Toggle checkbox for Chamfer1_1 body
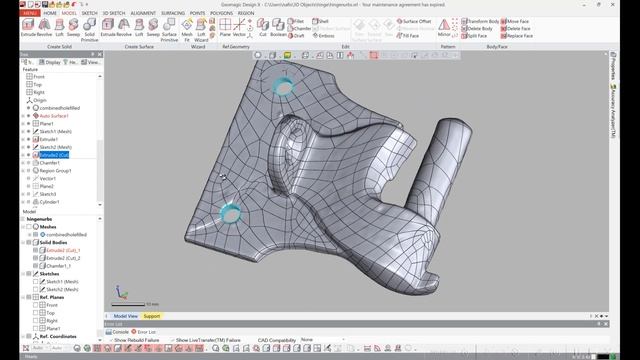 click(x=36, y=266)
